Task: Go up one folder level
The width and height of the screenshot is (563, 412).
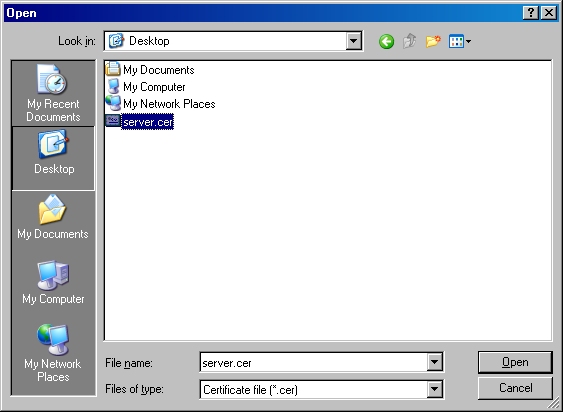Action: pos(409,41)
